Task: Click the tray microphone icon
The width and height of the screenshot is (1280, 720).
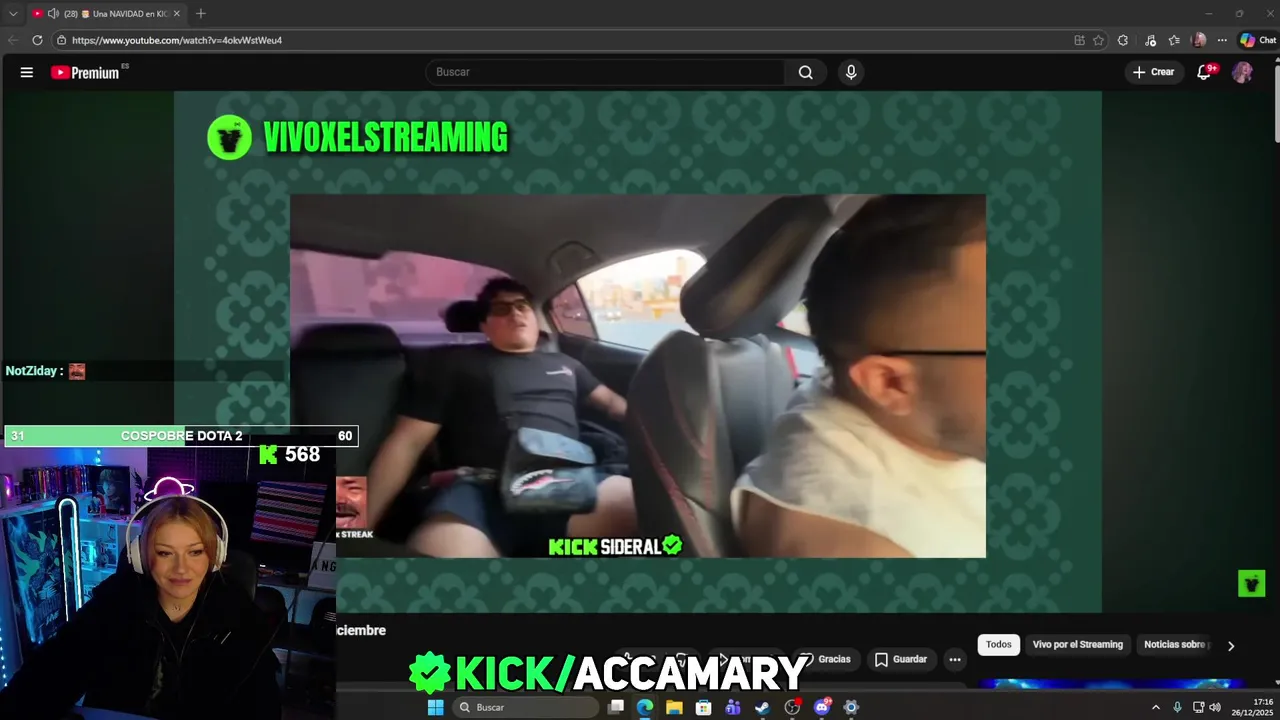Action: tap(1177, 707)
